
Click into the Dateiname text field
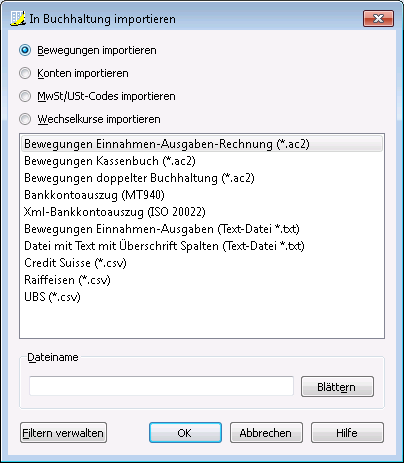pyautogui.click(x=161, y=386)
